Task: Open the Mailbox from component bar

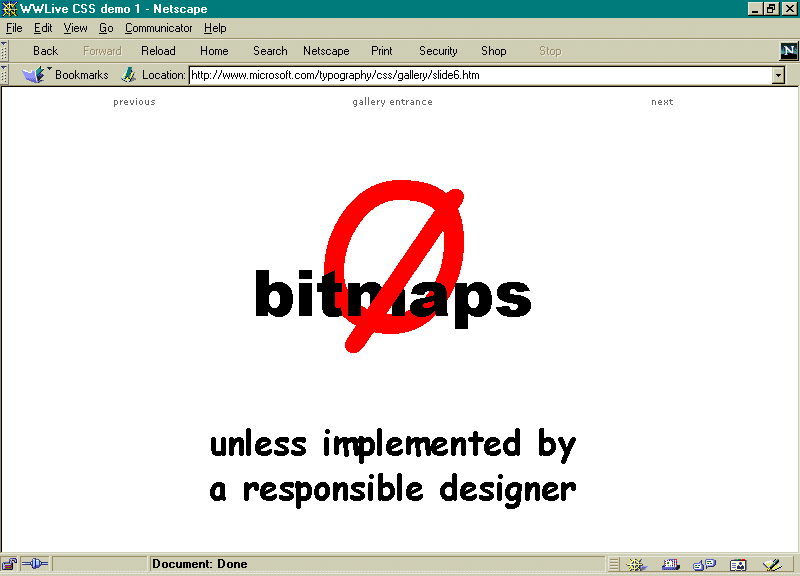Action: 670,564
